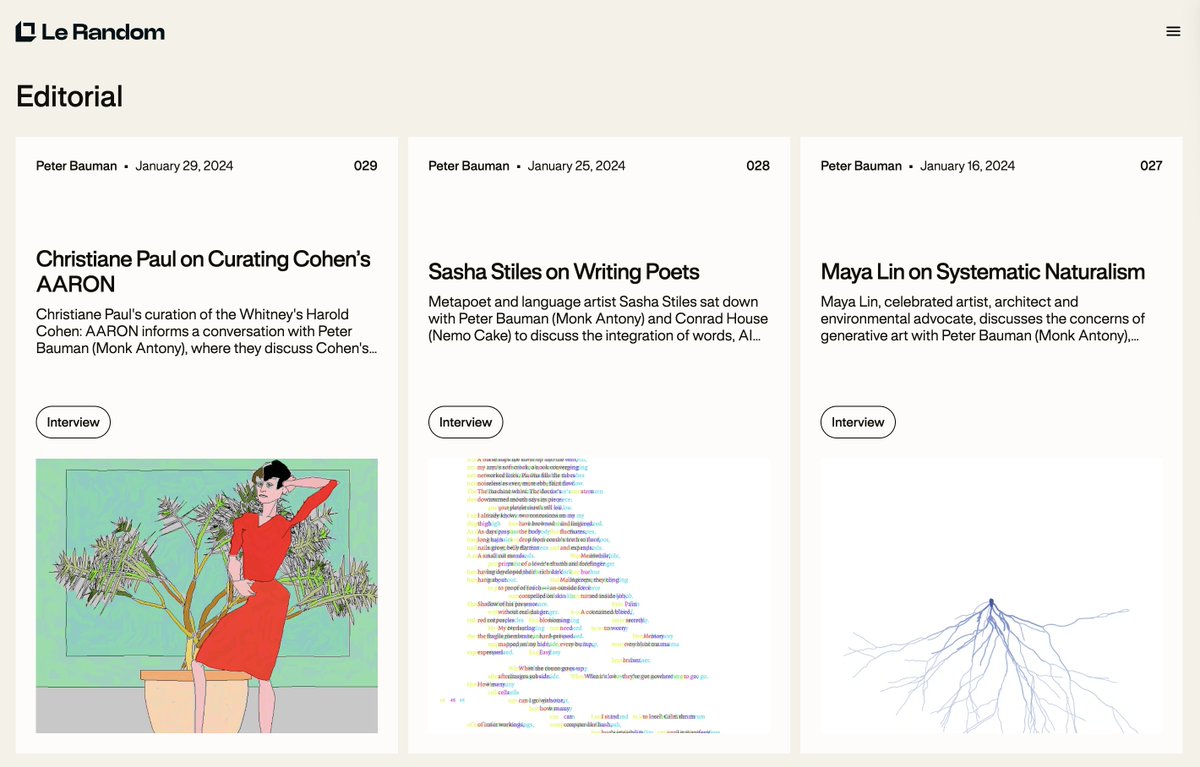Click Interview tag on Maya Lin card
Image resolution: width=1200 pixels, height=767 pixels.
[x=858, y=422]
